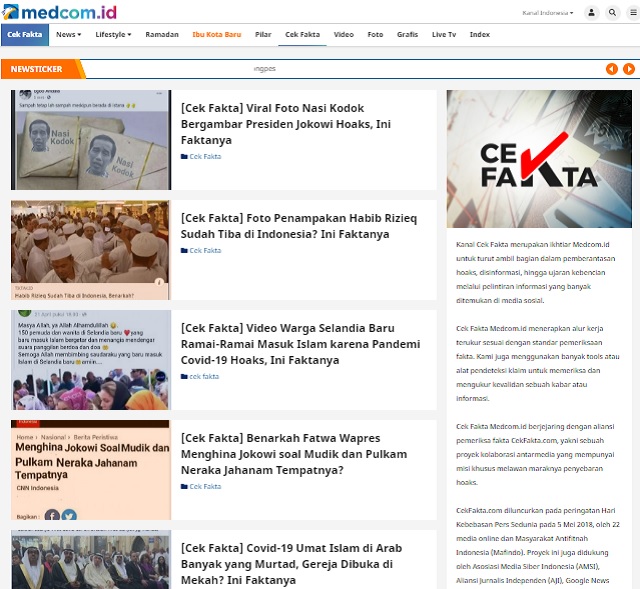640x589 pixels.
Task: Select the Grafis menu item
Action: tap(407, 34)
